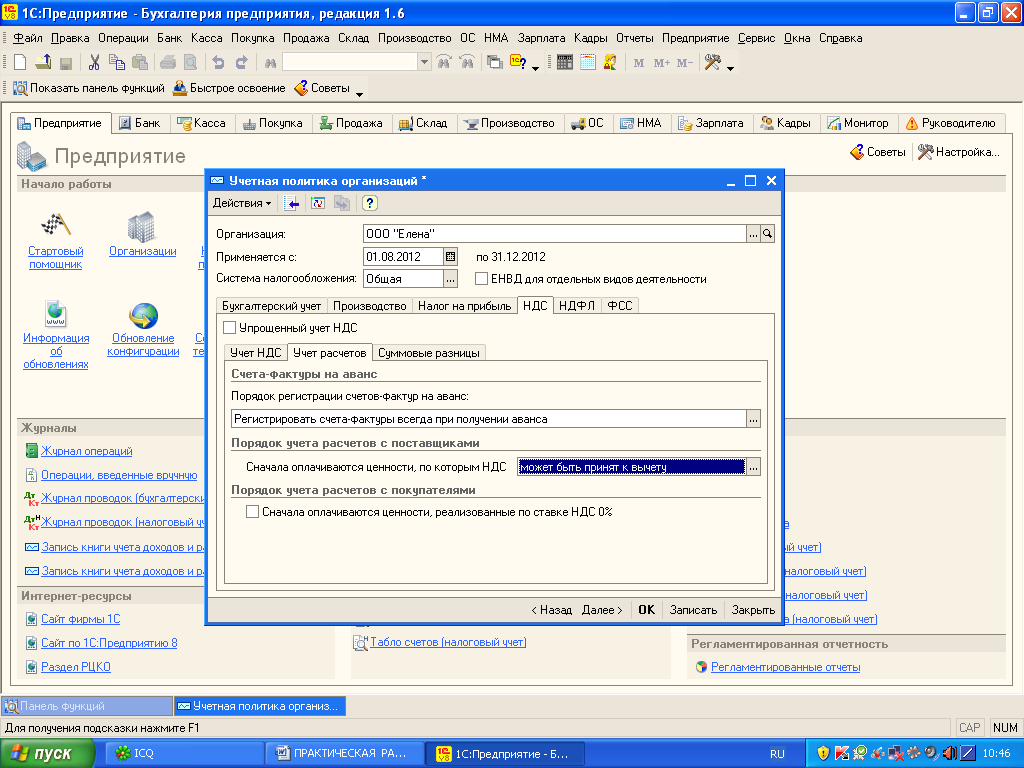
Task: Click the help question icon in dialog
Action: tap(370, 203)
